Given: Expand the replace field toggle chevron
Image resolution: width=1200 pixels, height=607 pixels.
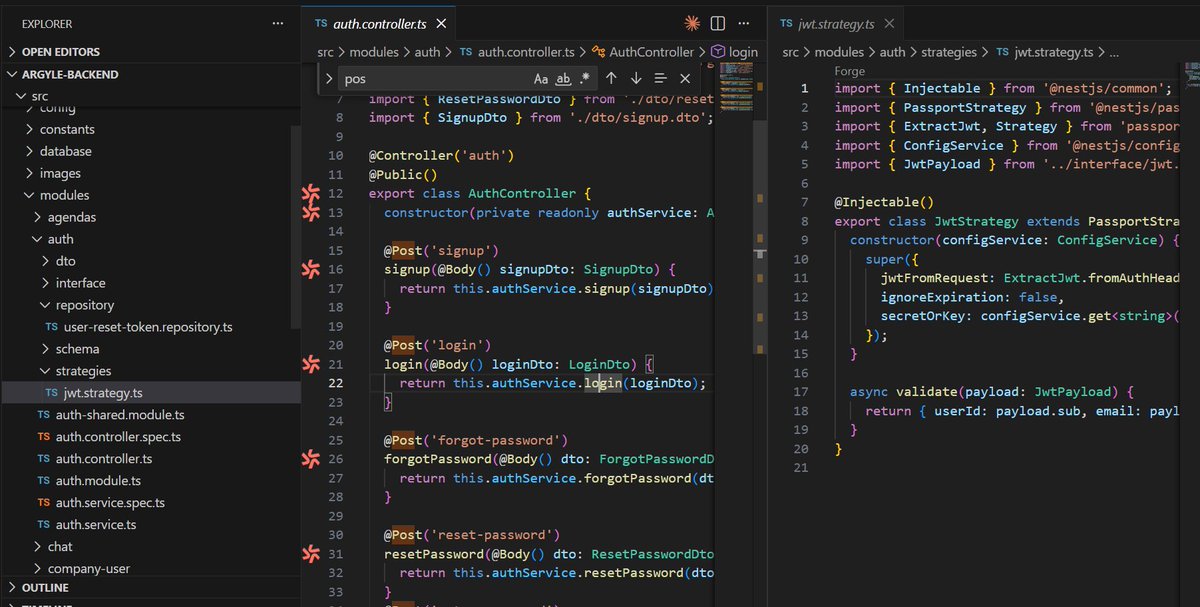Looking at the screenshot, I should click(329, 78).
